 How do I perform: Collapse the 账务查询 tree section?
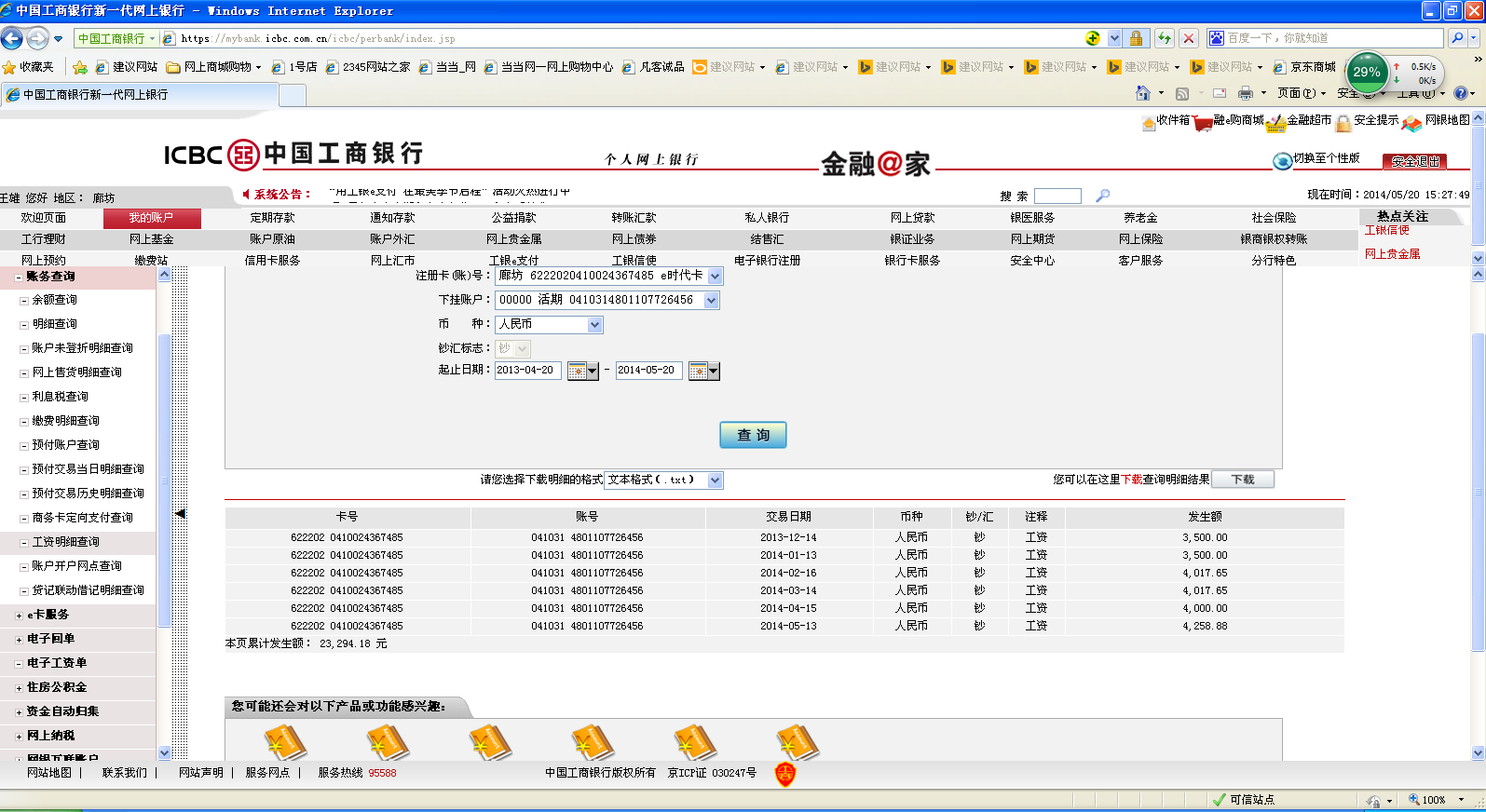coord(19,277)
